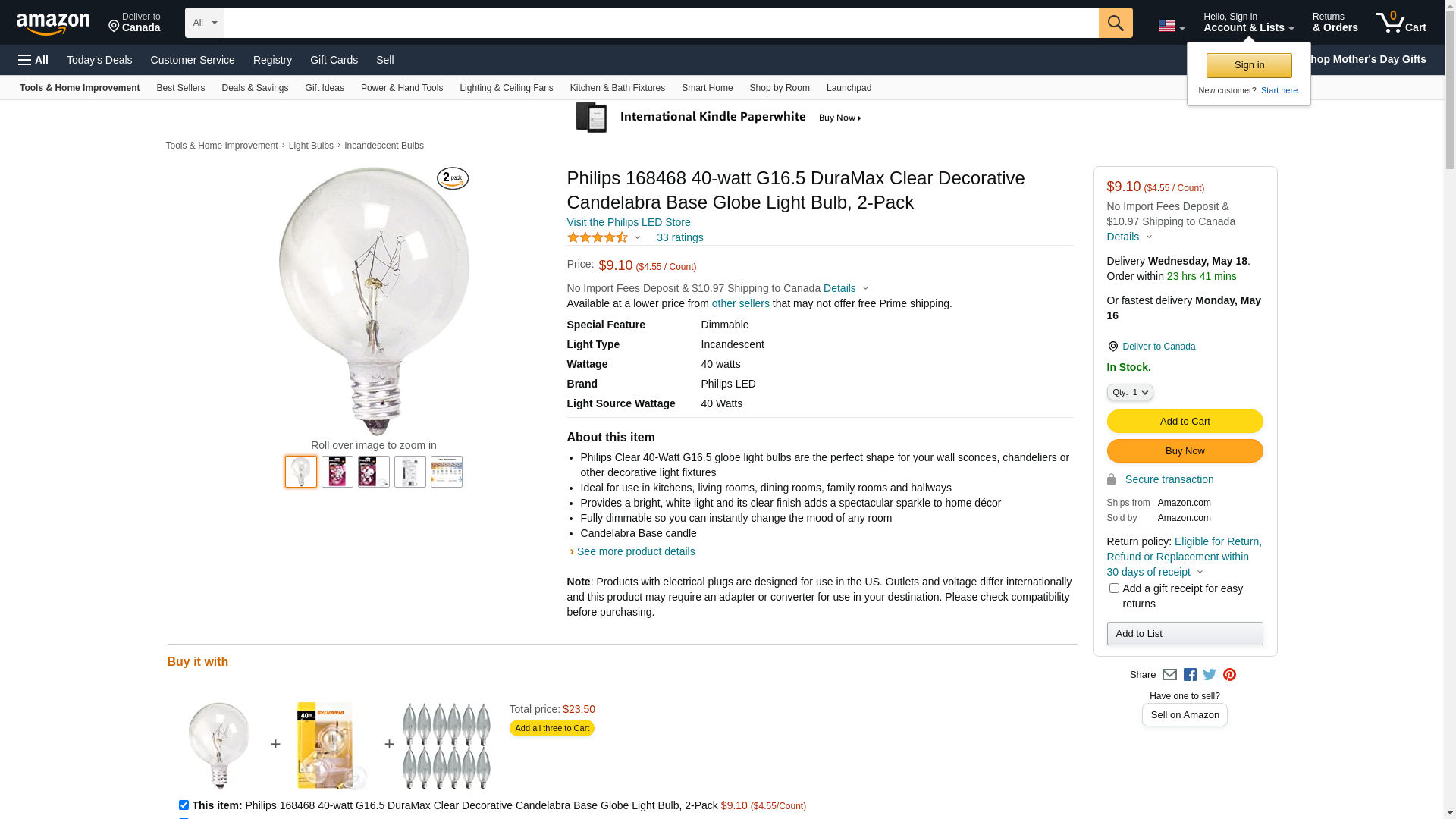
Task: Visit the Philips LED Store link
Action: tap(628, 222)
